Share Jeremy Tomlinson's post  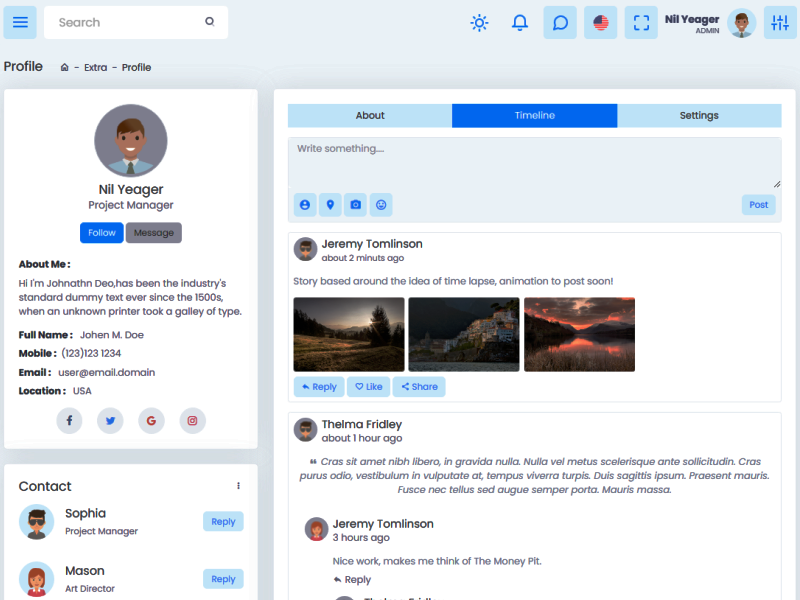[x=419, y=386]
